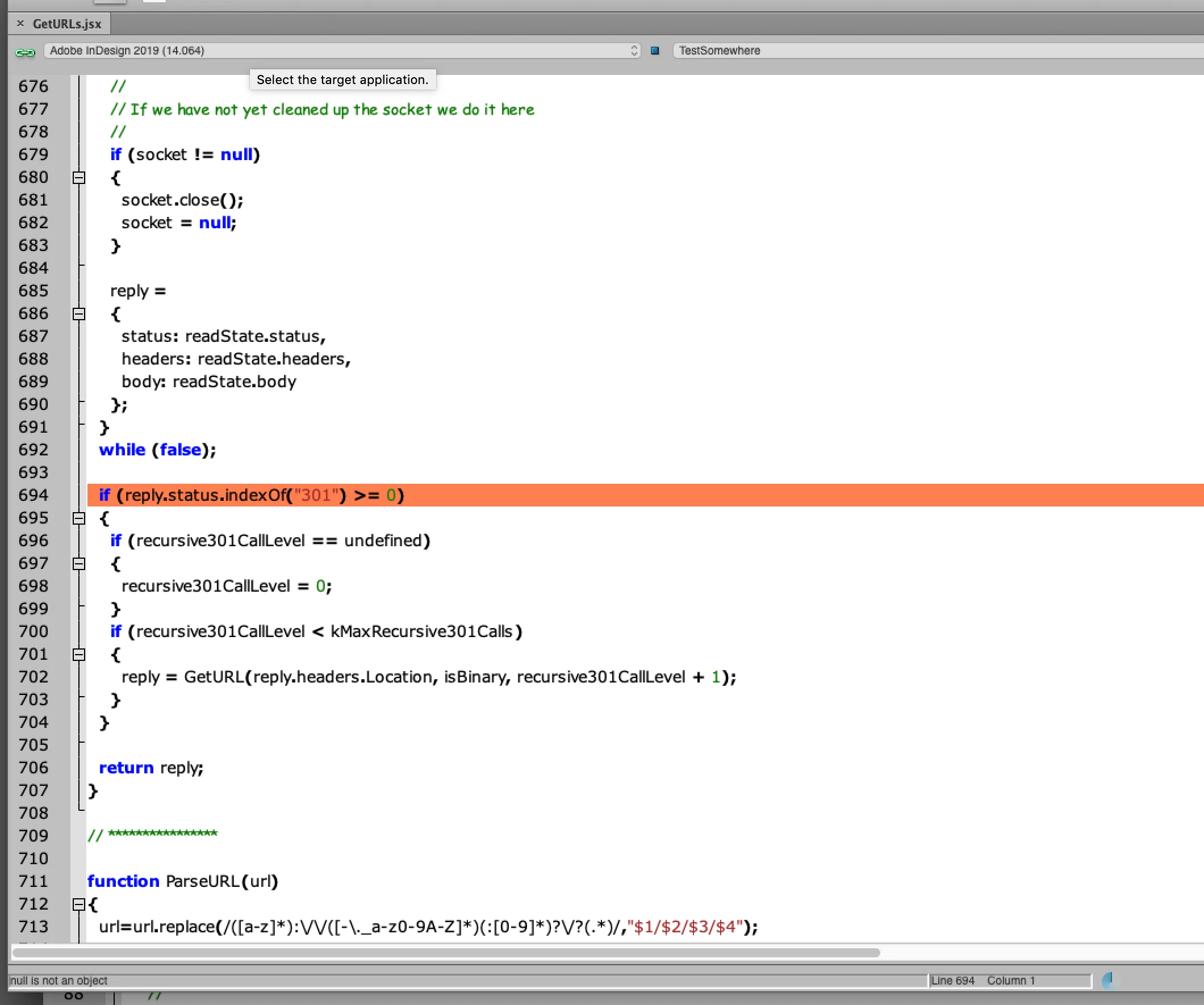Click the green chain link connection icon
The image size is (1204, 1005).
24,52
